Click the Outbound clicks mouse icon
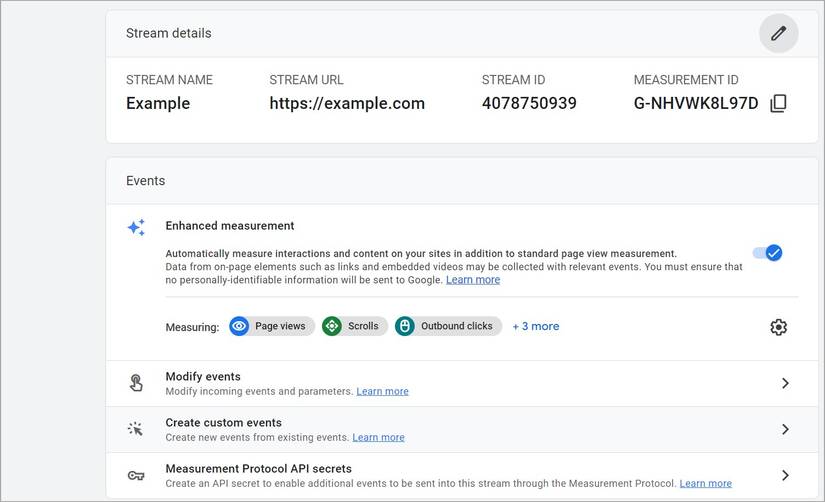 click(x=405, y=326)
